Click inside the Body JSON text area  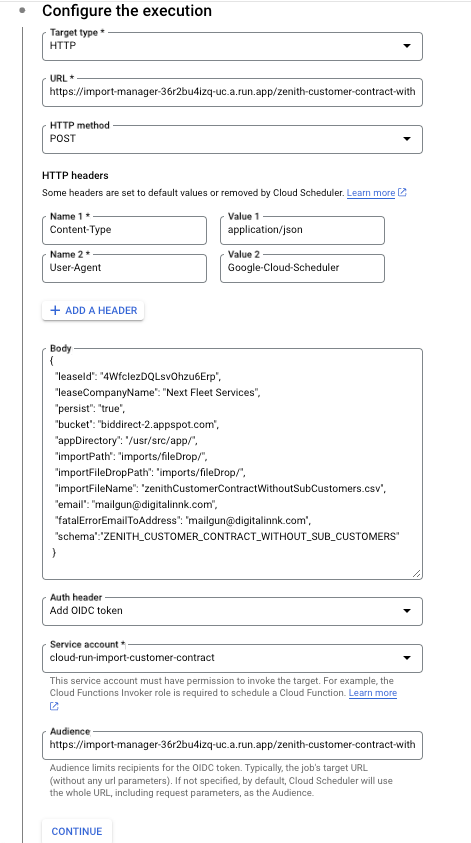click(232, 464)
